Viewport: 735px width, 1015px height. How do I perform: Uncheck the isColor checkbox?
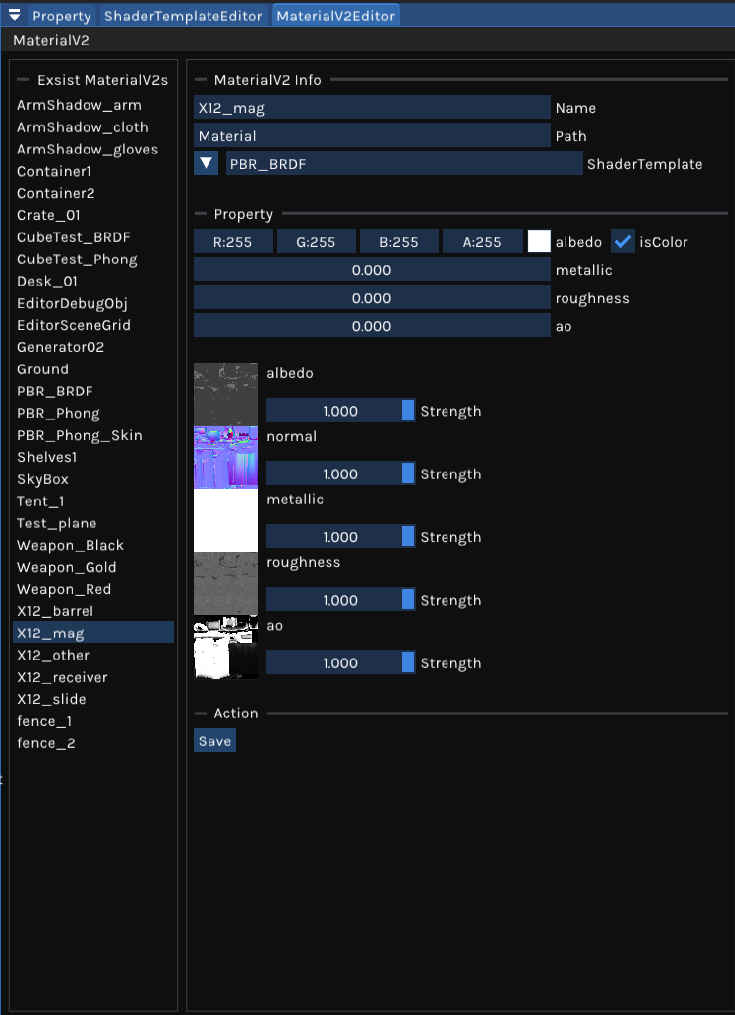click(x=623, y=241)
